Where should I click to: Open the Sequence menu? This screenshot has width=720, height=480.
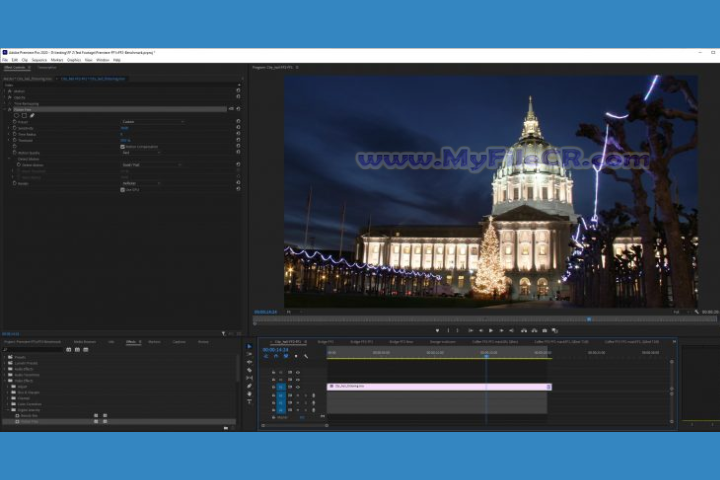click(39, 60)
